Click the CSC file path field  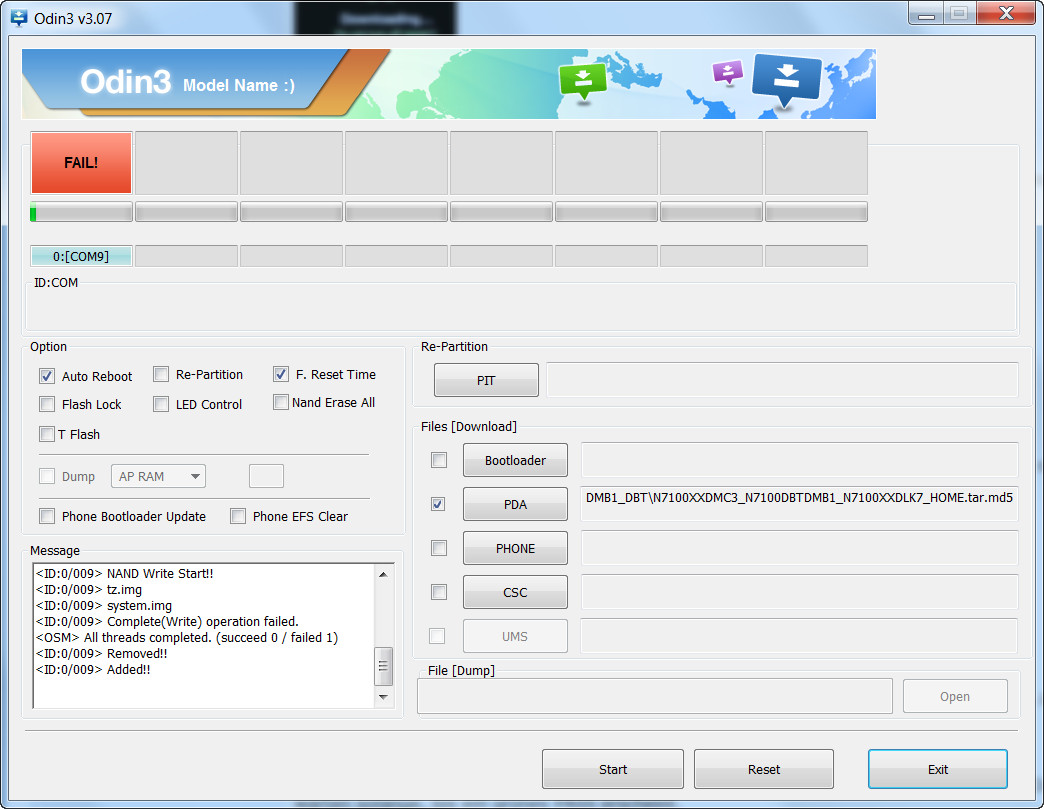(x=800, y=592)
